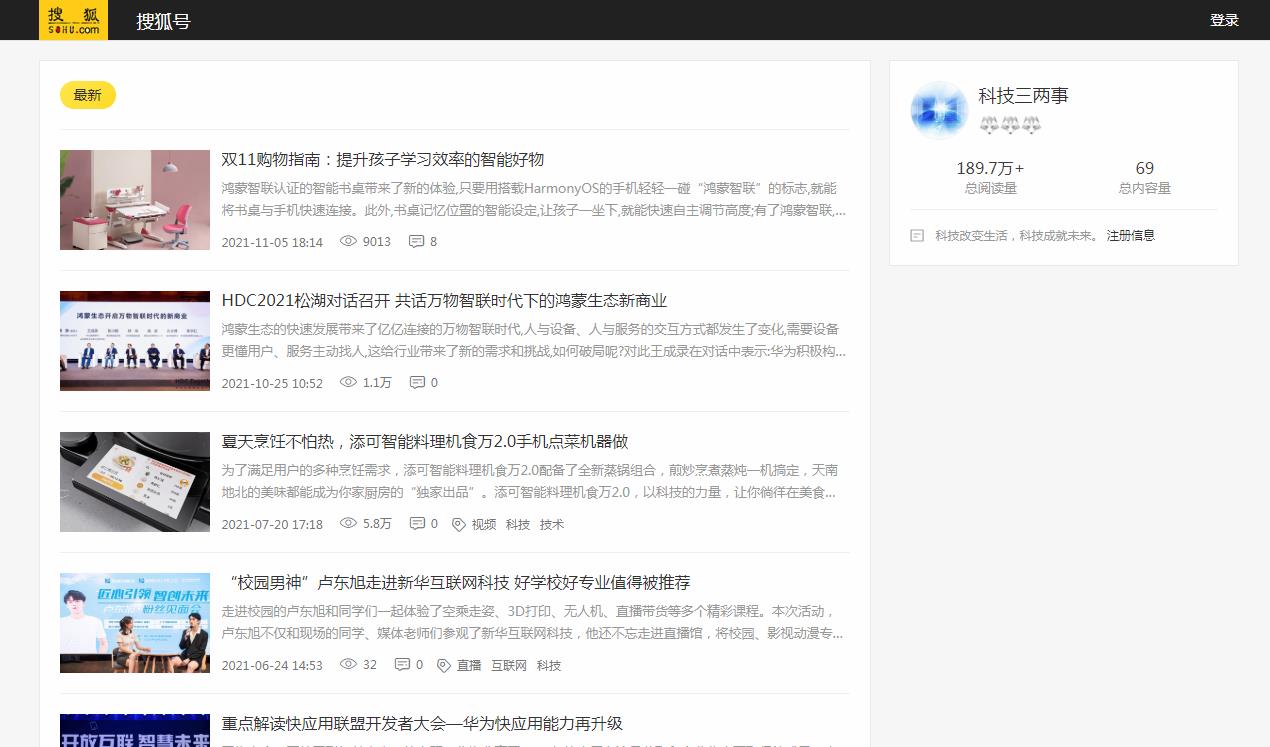The width and height of the screenshot is (1270, 747).
Task: Click comment icon on the 2021-10-25 article
Action: coord(417,382)
